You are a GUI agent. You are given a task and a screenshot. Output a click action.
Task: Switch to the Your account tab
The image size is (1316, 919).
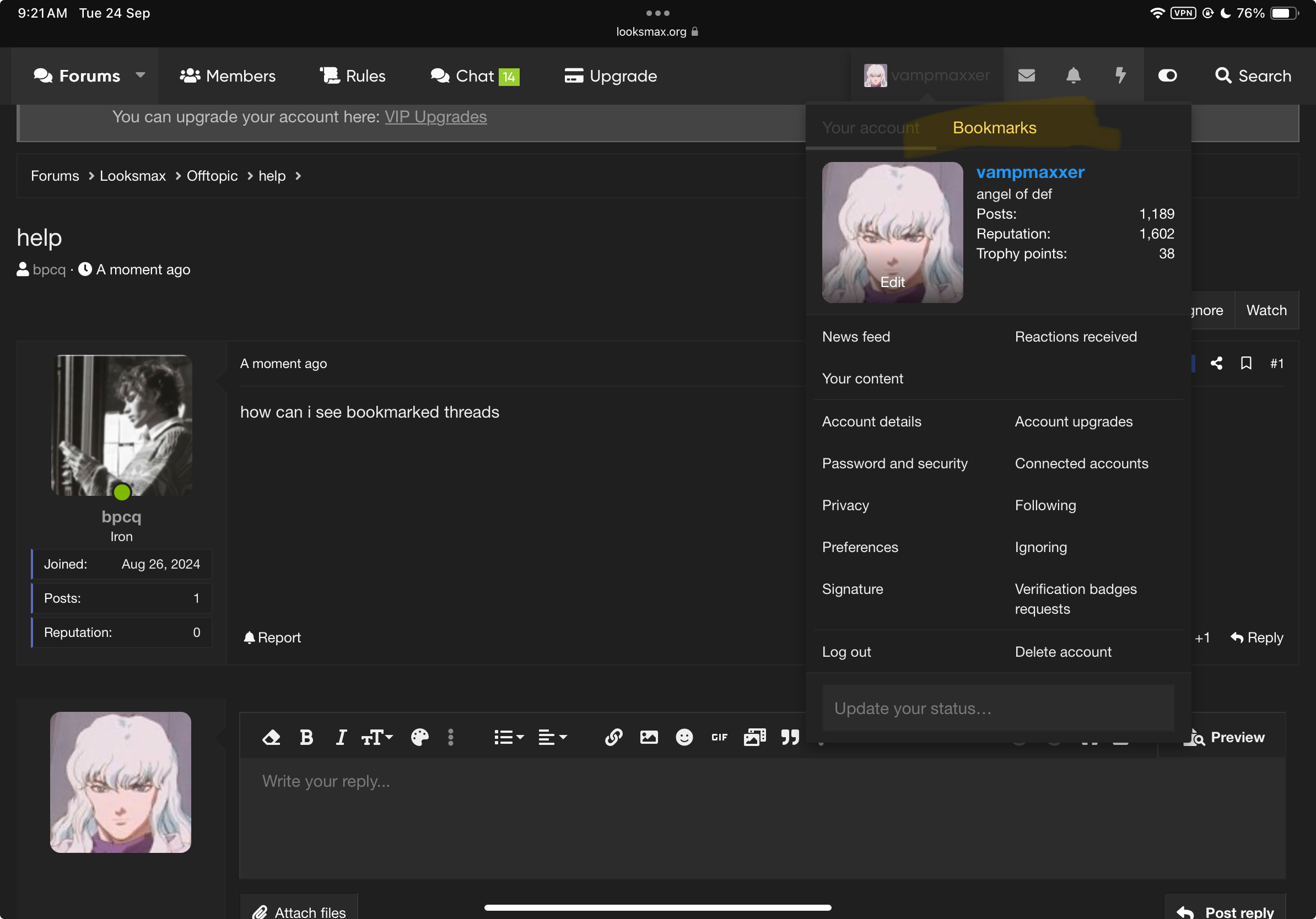click(x=871, y=128)
